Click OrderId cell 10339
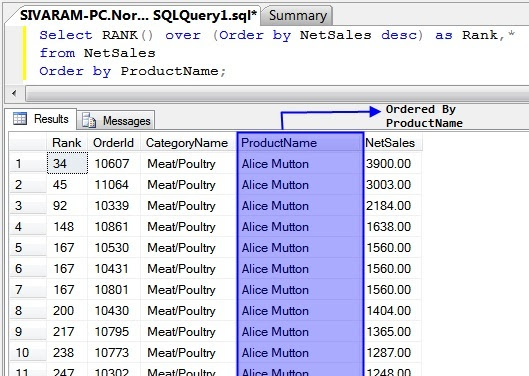529x376 pixels. 114,206
